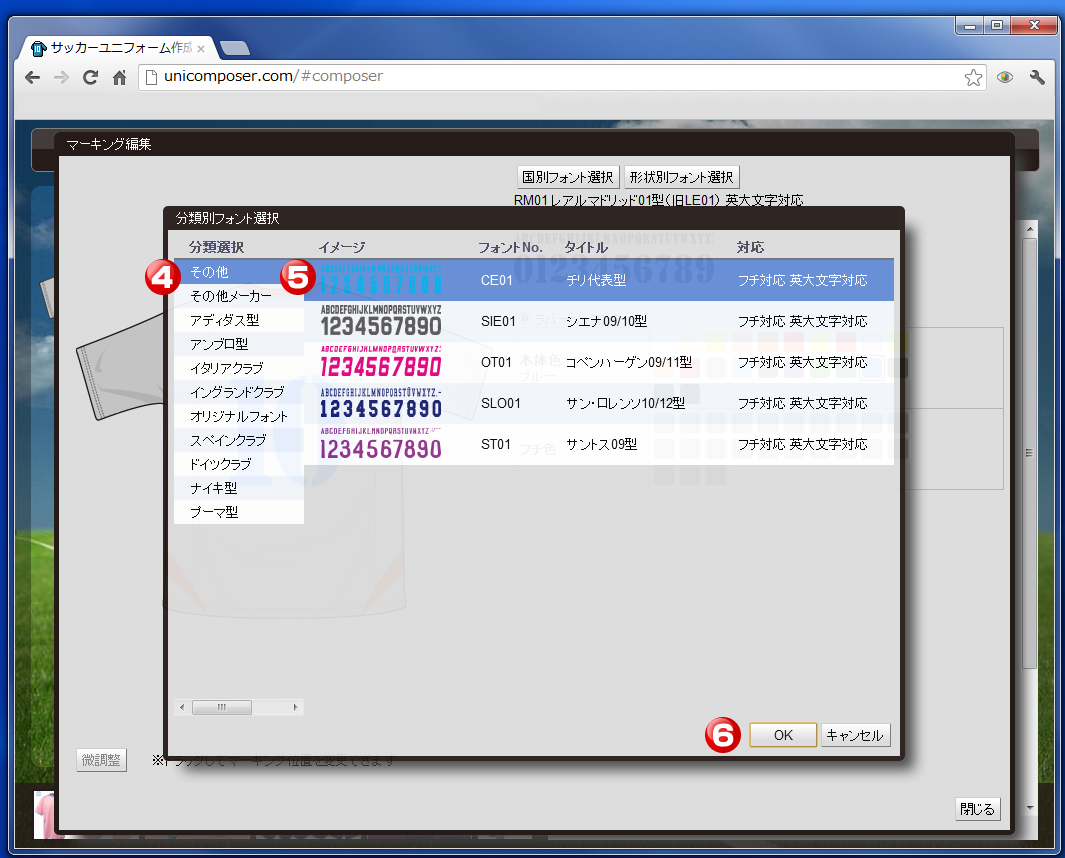Screen dimensions: 1065x858
Task: Select その他メーカー category
Action: [x=238, y=296]
